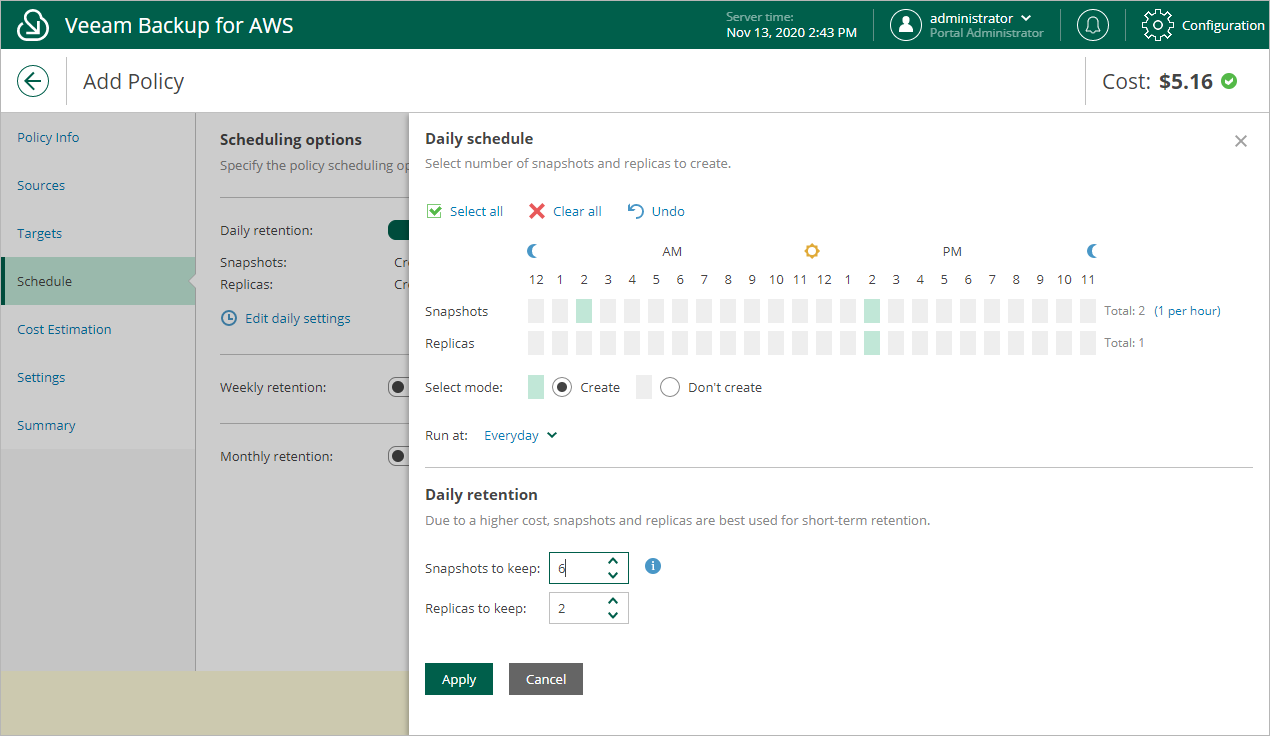
Task: Open Configuration via the gear icon
Action: (x=1157, y=25)
